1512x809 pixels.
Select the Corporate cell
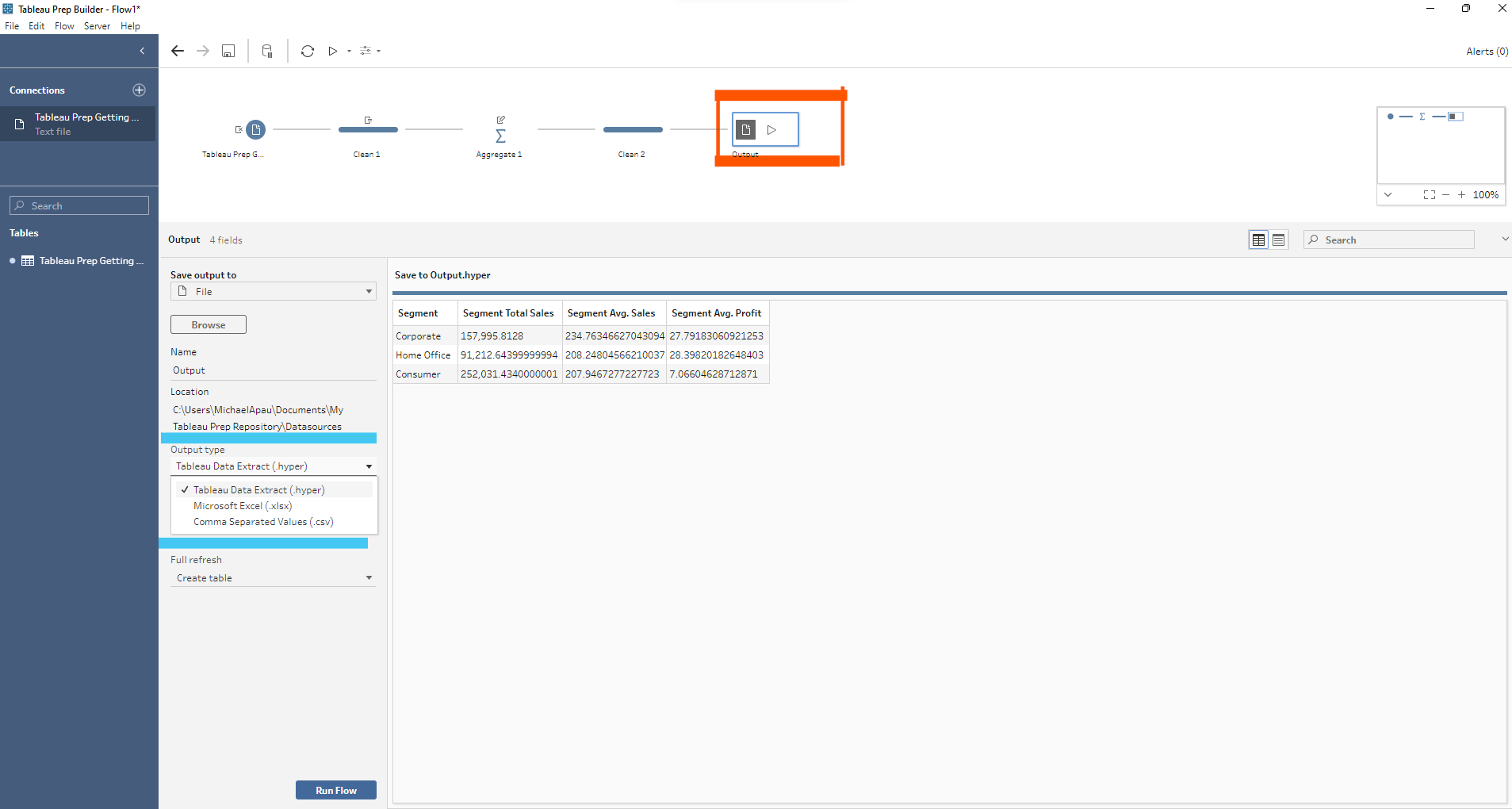[x=425, y=336]
